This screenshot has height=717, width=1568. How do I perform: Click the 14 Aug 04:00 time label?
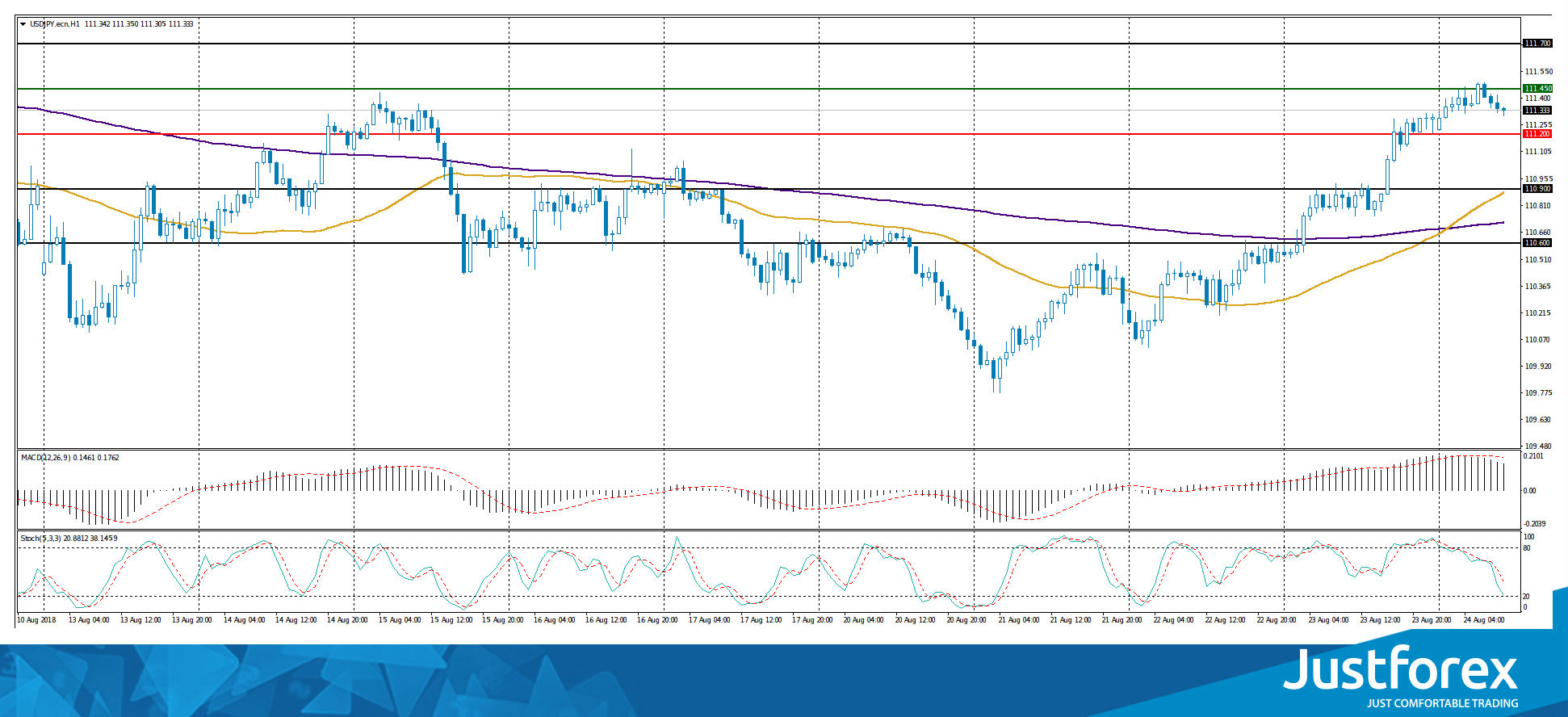pos(244,620)
